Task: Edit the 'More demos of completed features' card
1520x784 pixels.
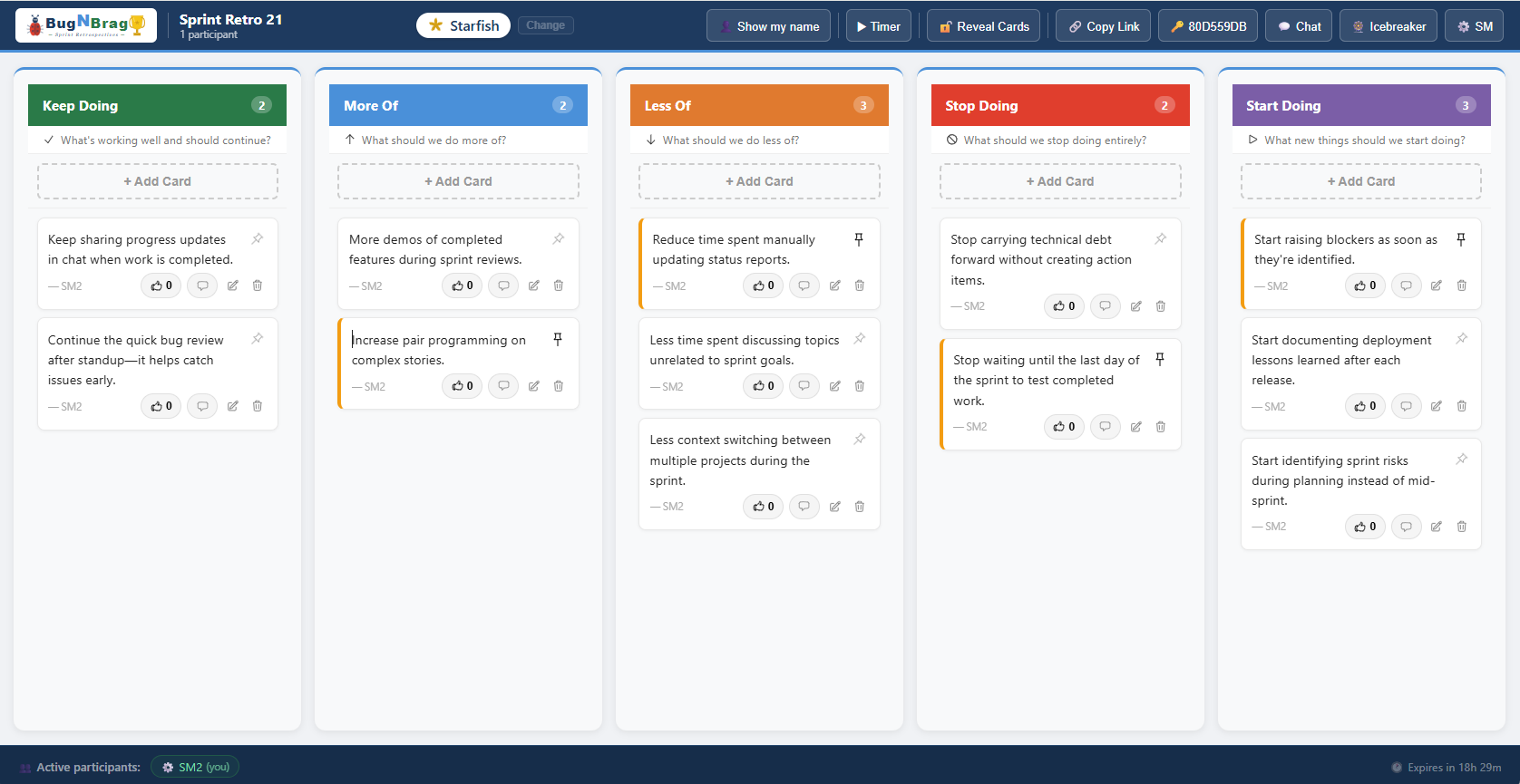Action: tap(534, 286)
